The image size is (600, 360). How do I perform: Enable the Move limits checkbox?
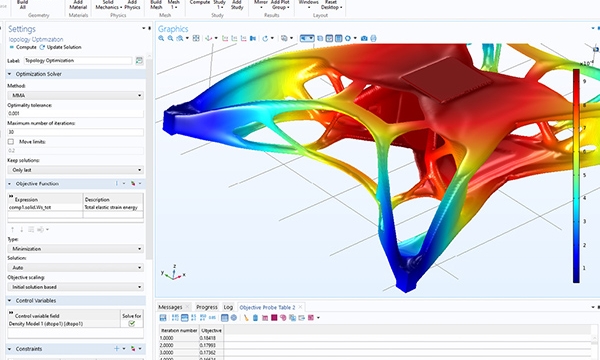11,142
